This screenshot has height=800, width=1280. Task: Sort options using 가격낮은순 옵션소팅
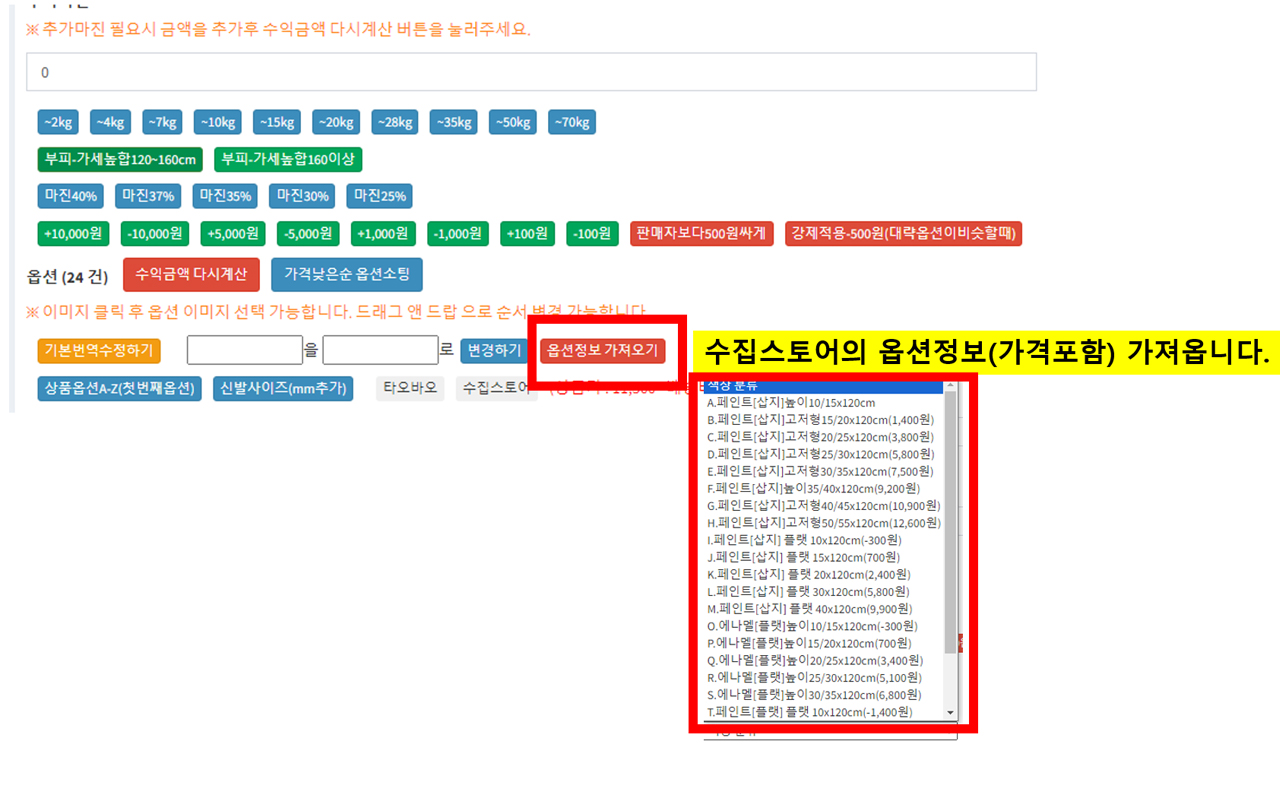pos(346,274)
